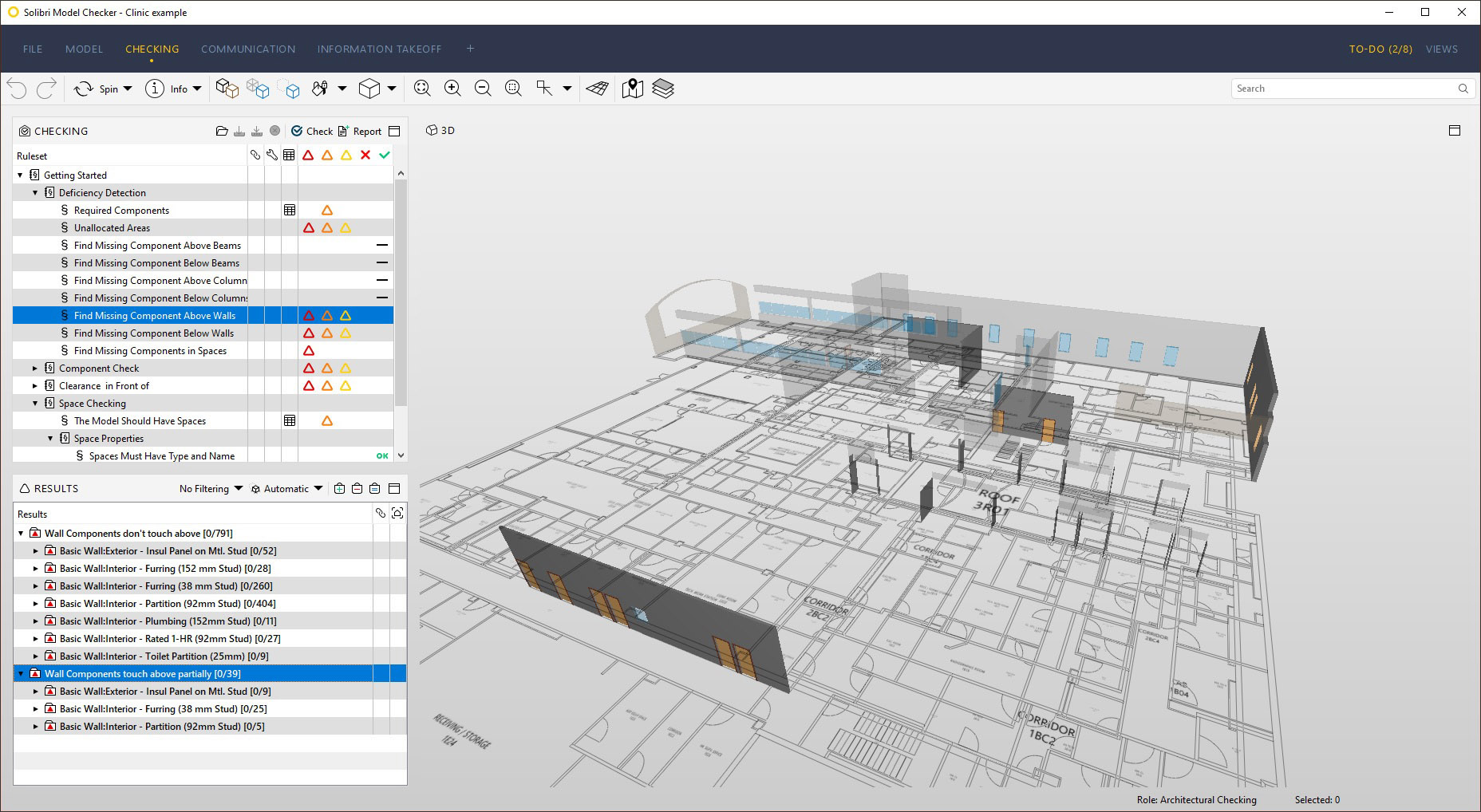Collapse the Getting Started ruleset

pos(20,175)
